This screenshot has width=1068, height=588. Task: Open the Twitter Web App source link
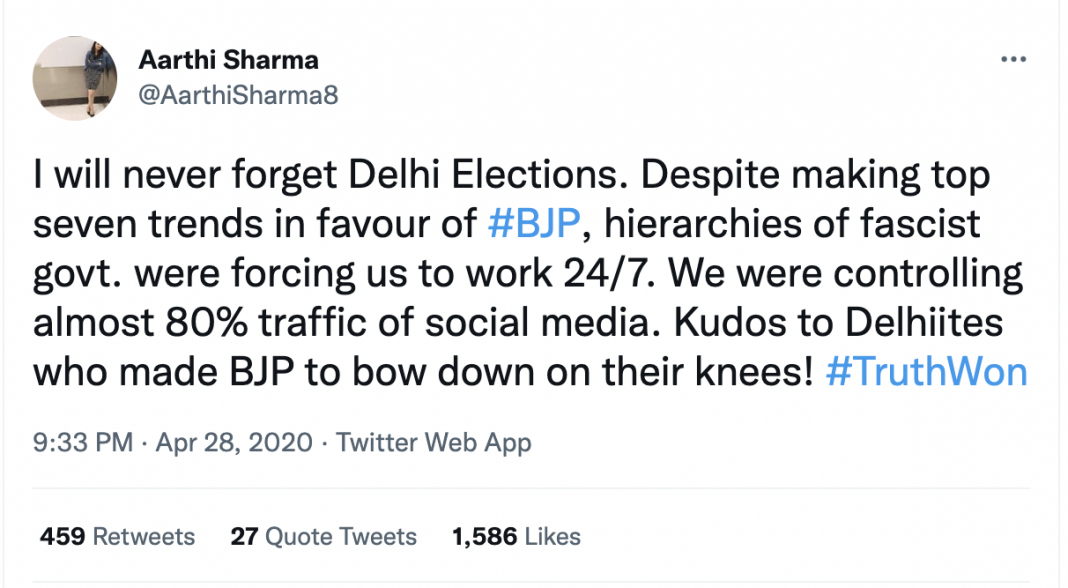pyautogui.click(x=433, y=443)
